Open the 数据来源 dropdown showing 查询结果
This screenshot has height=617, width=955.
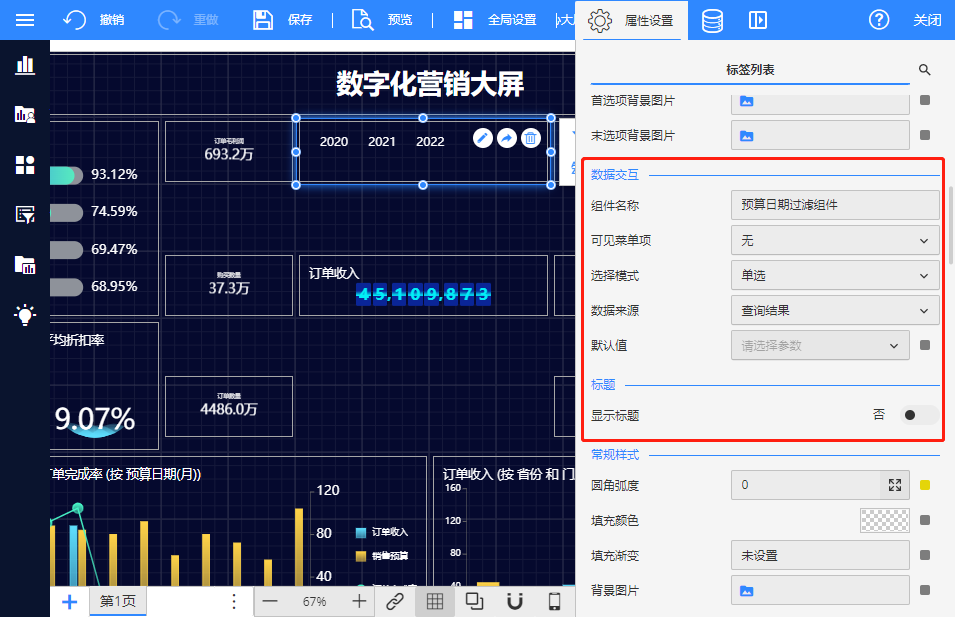834,310
